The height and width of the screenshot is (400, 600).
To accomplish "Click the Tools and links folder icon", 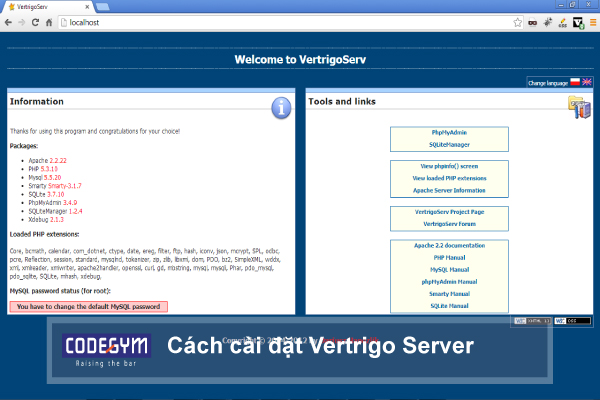I will [580, 107].
